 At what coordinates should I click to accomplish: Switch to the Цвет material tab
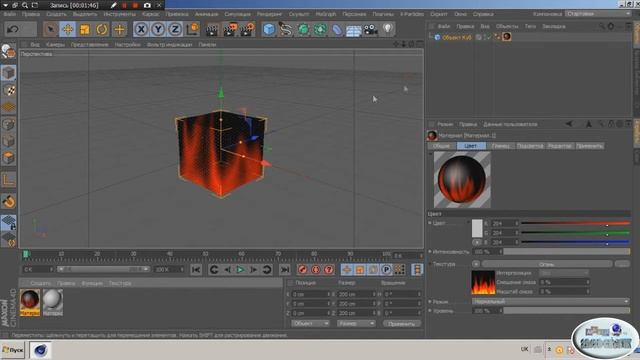click(x=471, y=146)
